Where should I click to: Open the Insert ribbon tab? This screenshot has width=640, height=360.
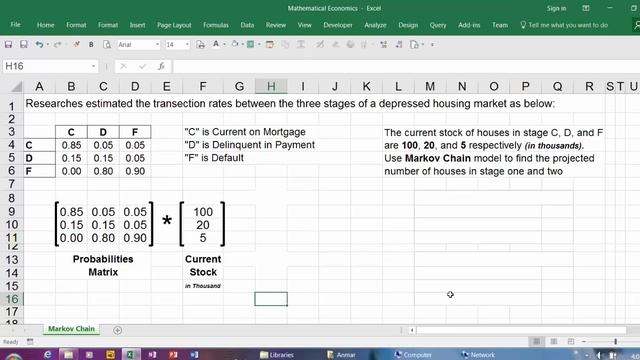click(138, 25)
